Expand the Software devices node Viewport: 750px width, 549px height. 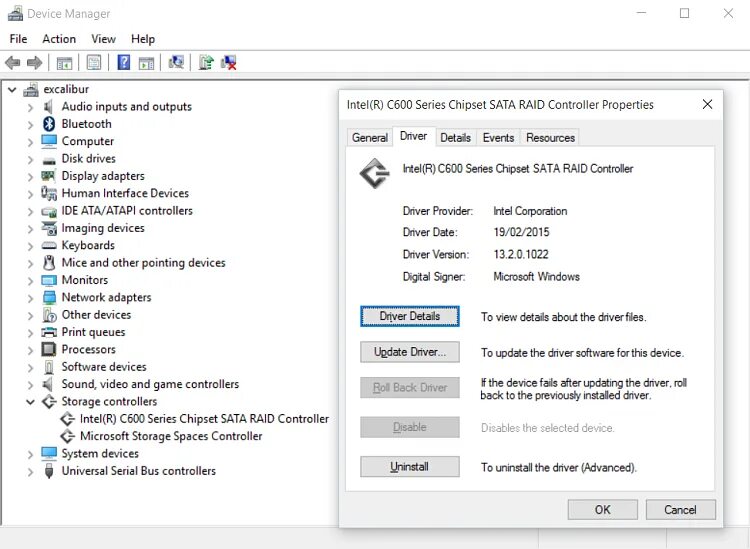click(31, 367)
